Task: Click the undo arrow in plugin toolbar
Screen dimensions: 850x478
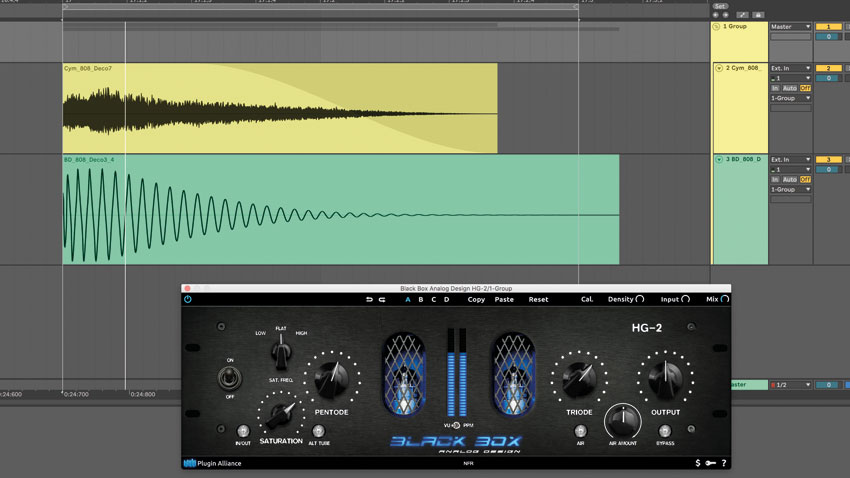Action: click(x=369, y=299)
